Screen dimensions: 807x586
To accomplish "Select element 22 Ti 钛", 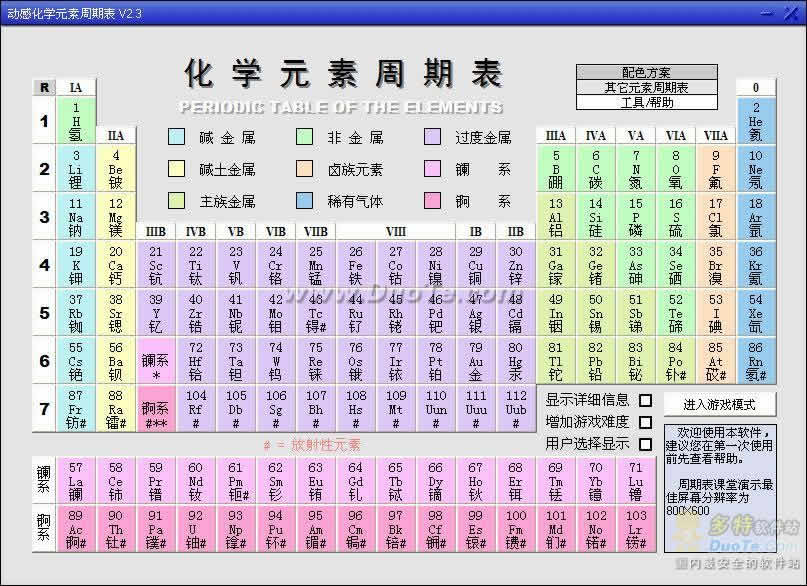I will coord(196,264).
